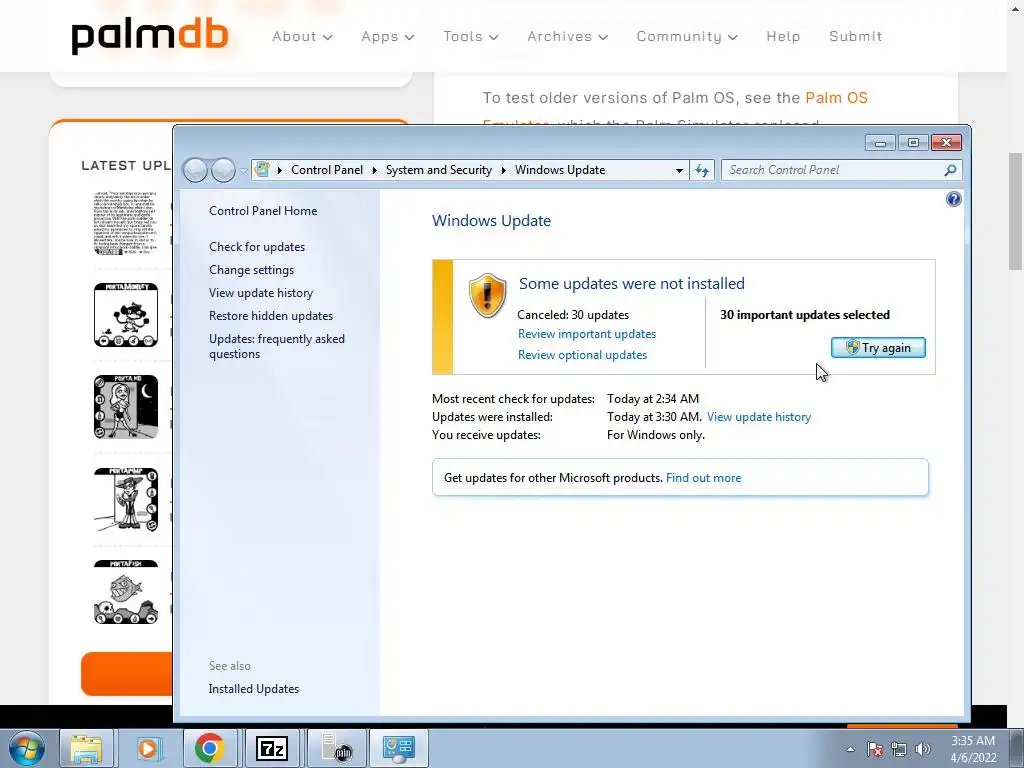This screenshot has width=1024, height=768.
Task: Click Help in the palmdb navigation
Action: (x=783, y=37)
